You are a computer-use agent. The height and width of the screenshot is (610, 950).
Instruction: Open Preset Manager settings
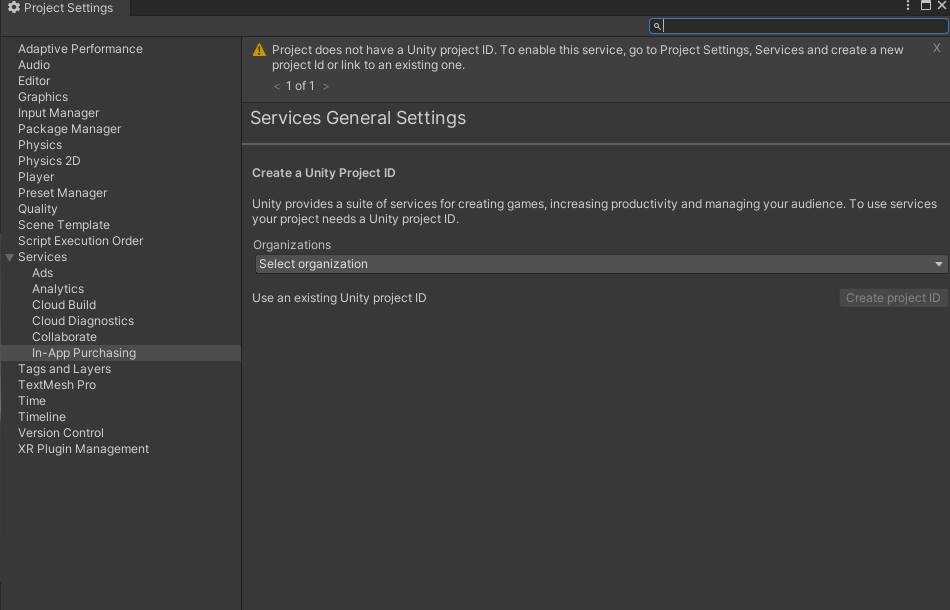point(62,193)
